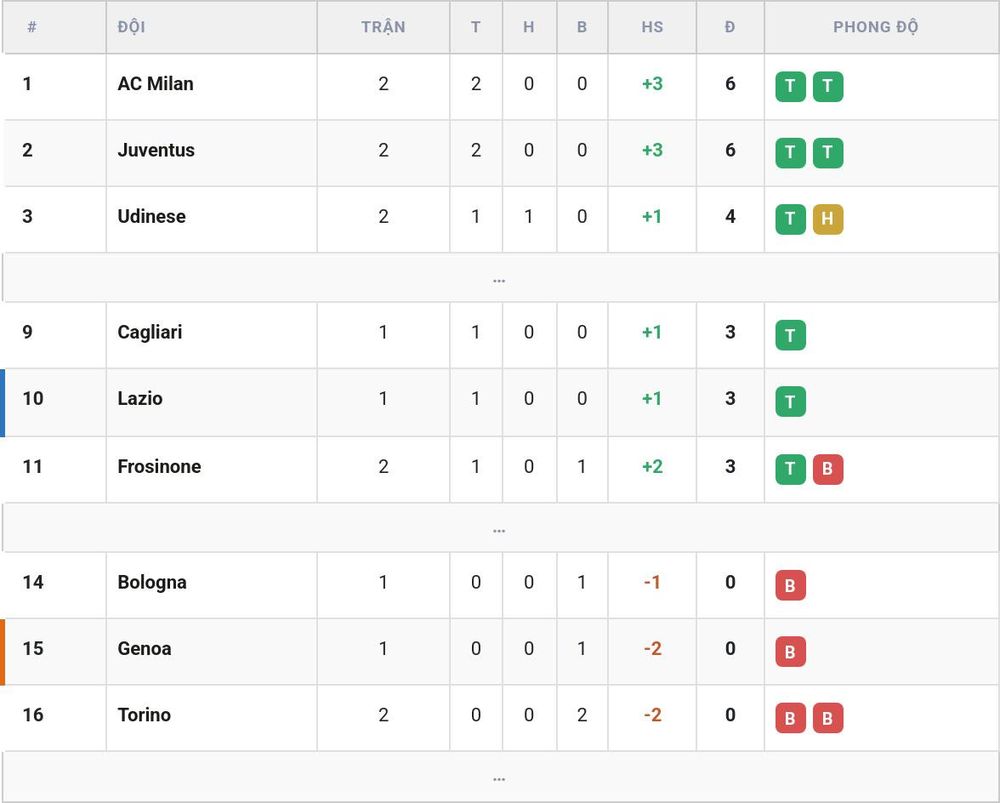
Task: Expand hidden rows below Torino
Action: tap(500, 777)
